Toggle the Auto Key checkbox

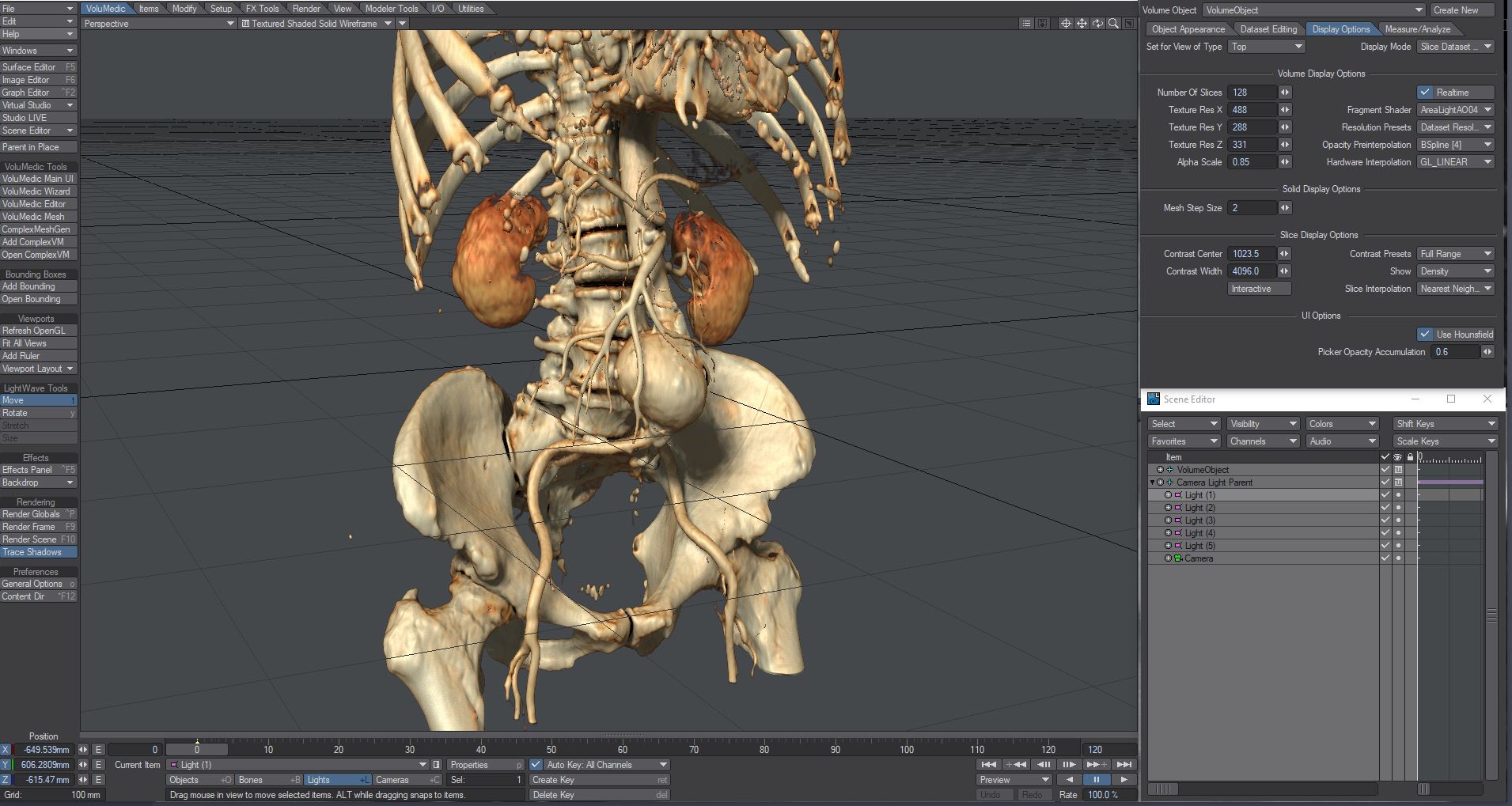536,765
